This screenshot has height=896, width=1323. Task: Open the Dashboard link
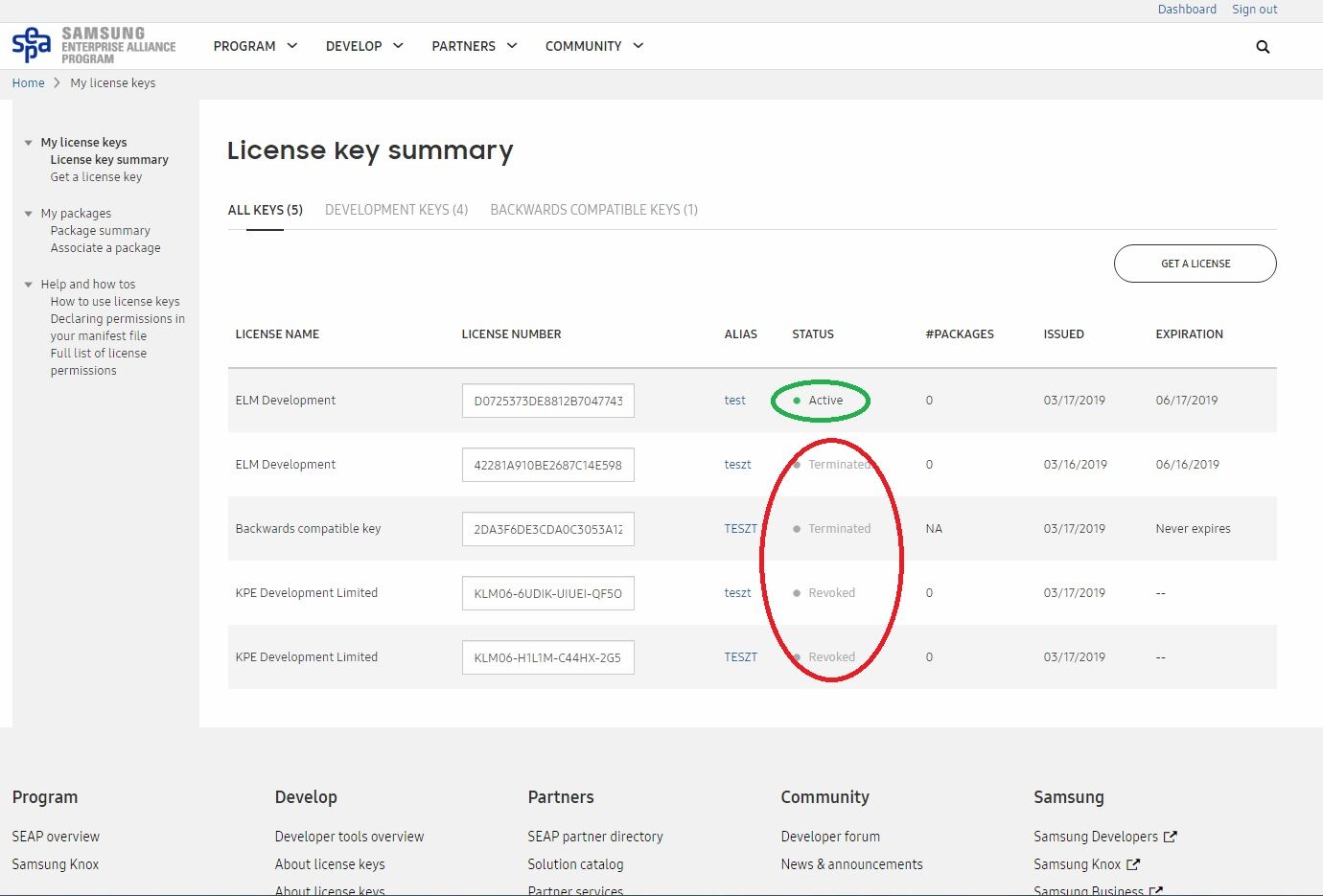click(x=1187, y=10)
